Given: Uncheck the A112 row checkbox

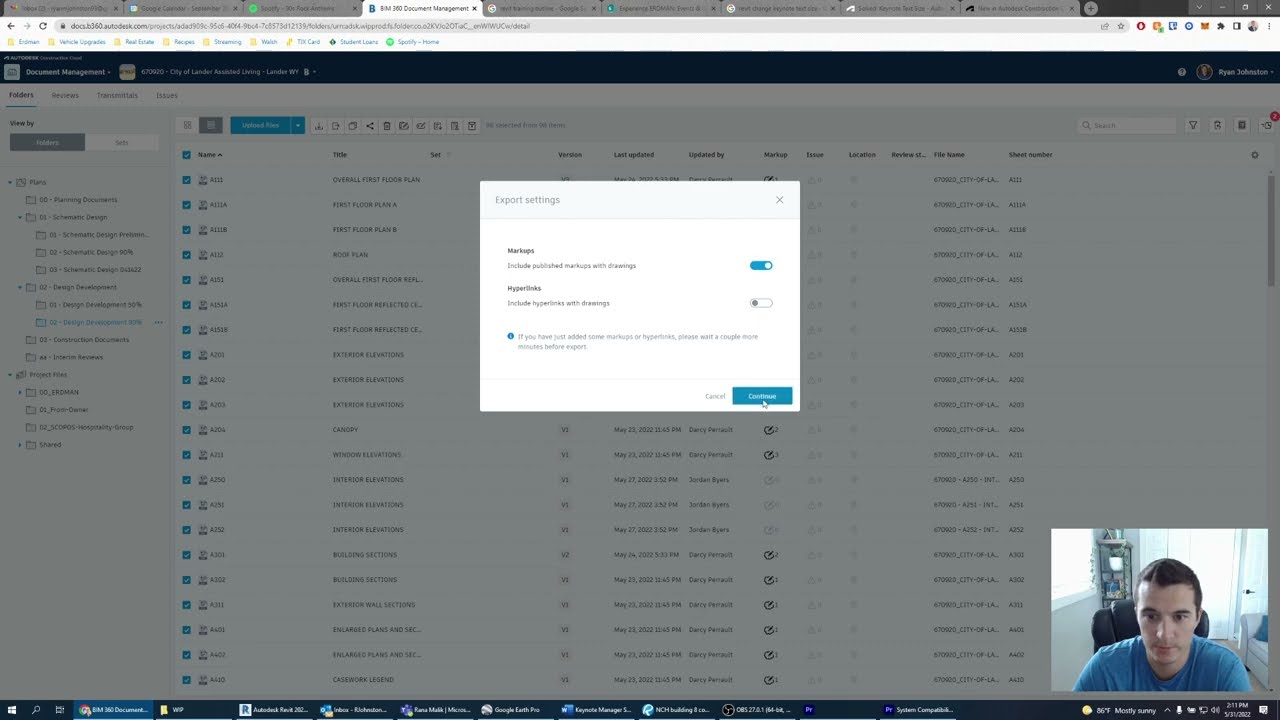Looking at the screenshot, I should click(186, 255).
